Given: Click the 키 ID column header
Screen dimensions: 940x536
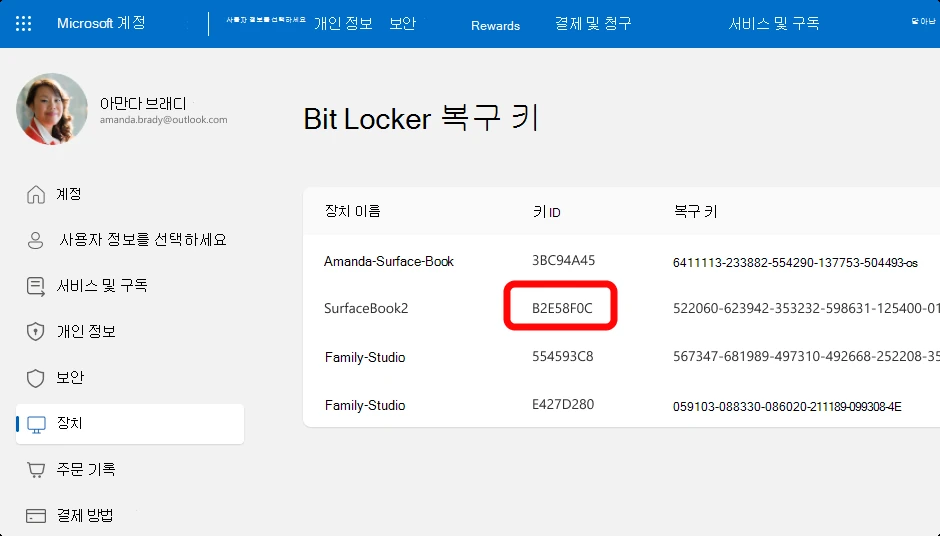Looking at the screenshot, I should point(547,212).
